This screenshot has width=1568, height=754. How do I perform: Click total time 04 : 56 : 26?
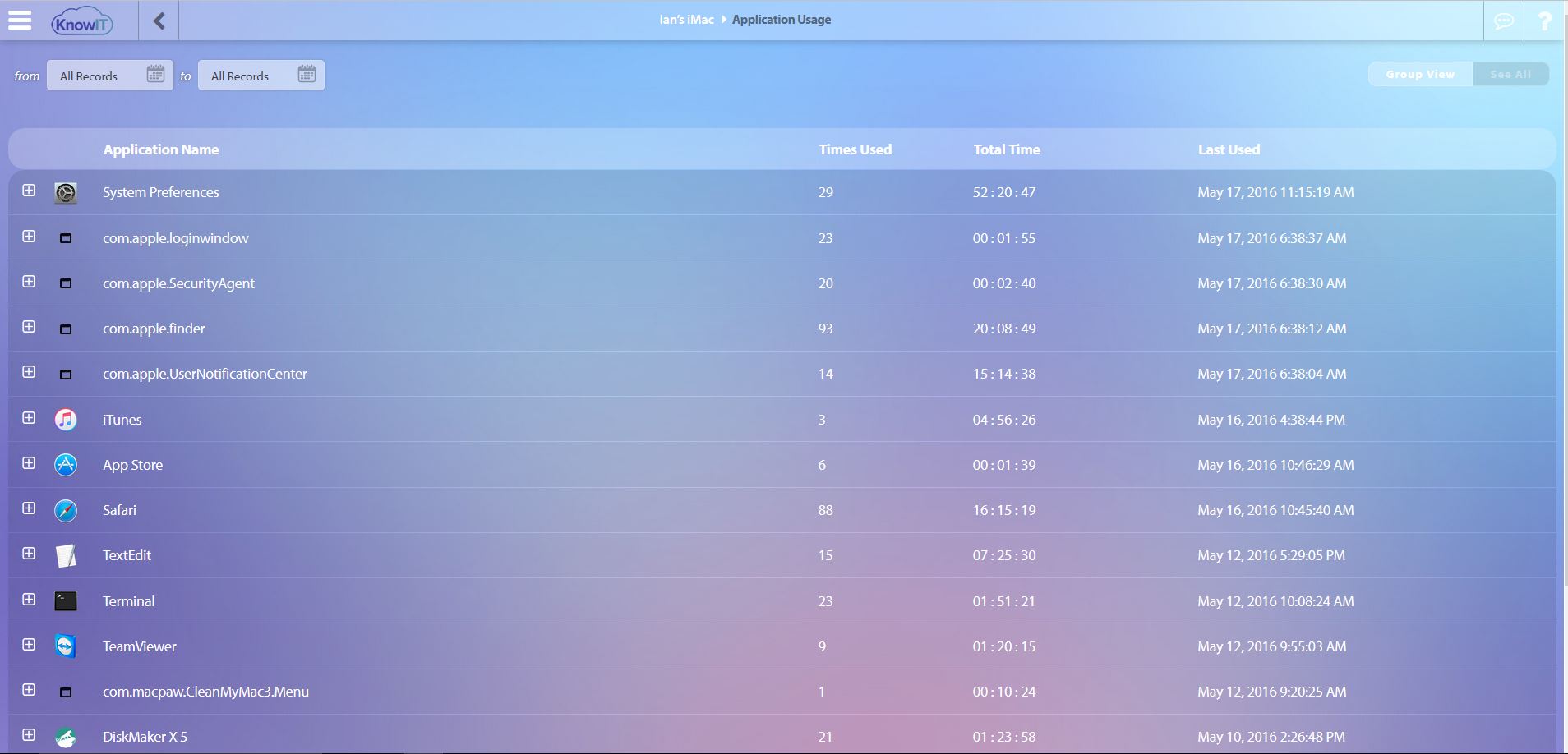click(x=1004, y=420)
